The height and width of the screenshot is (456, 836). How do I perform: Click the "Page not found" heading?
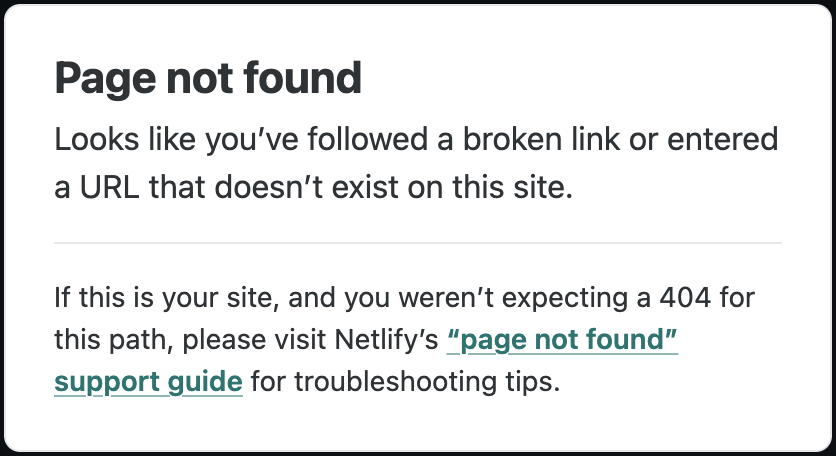click(208, 79)
